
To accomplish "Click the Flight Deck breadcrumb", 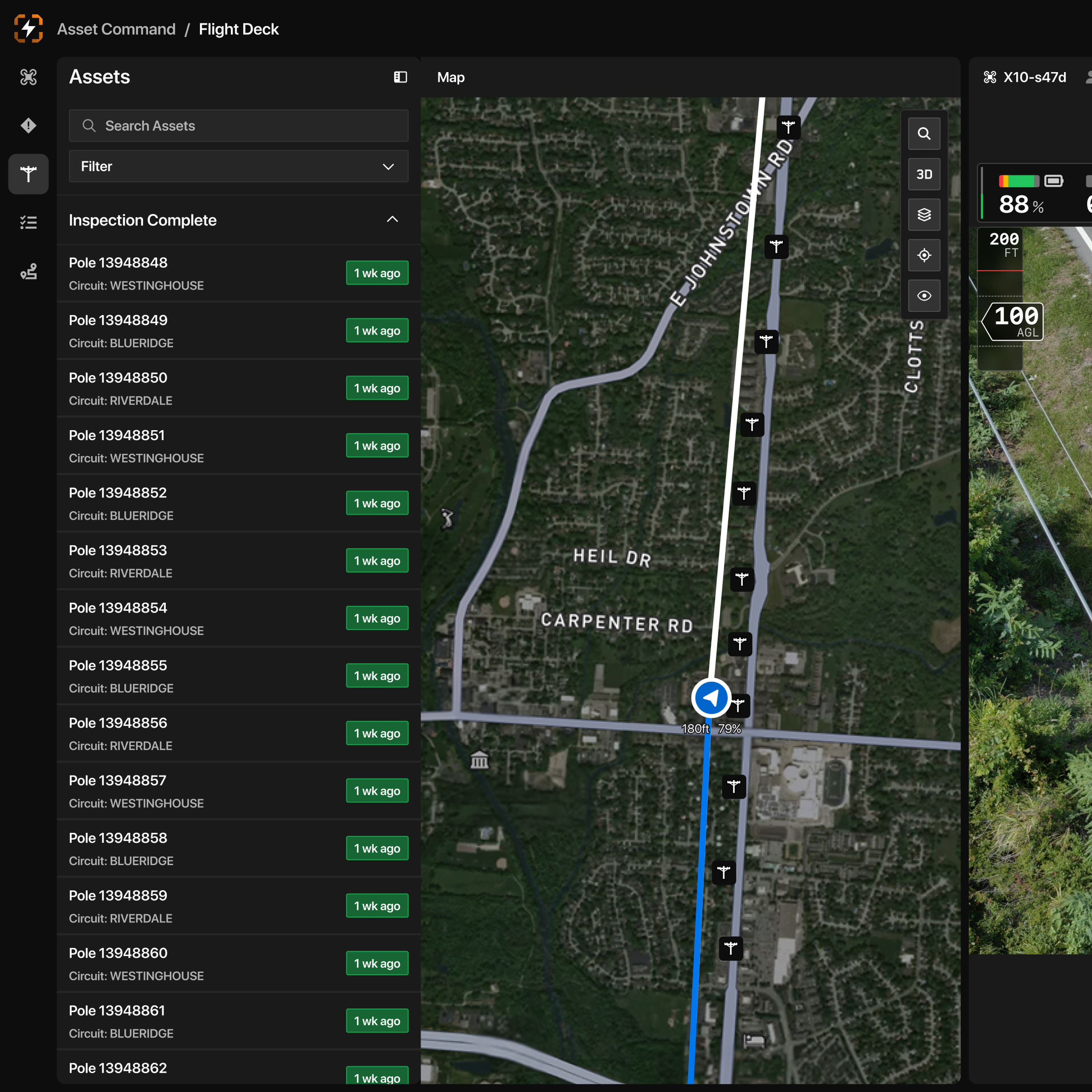I will tap(238, 29).
